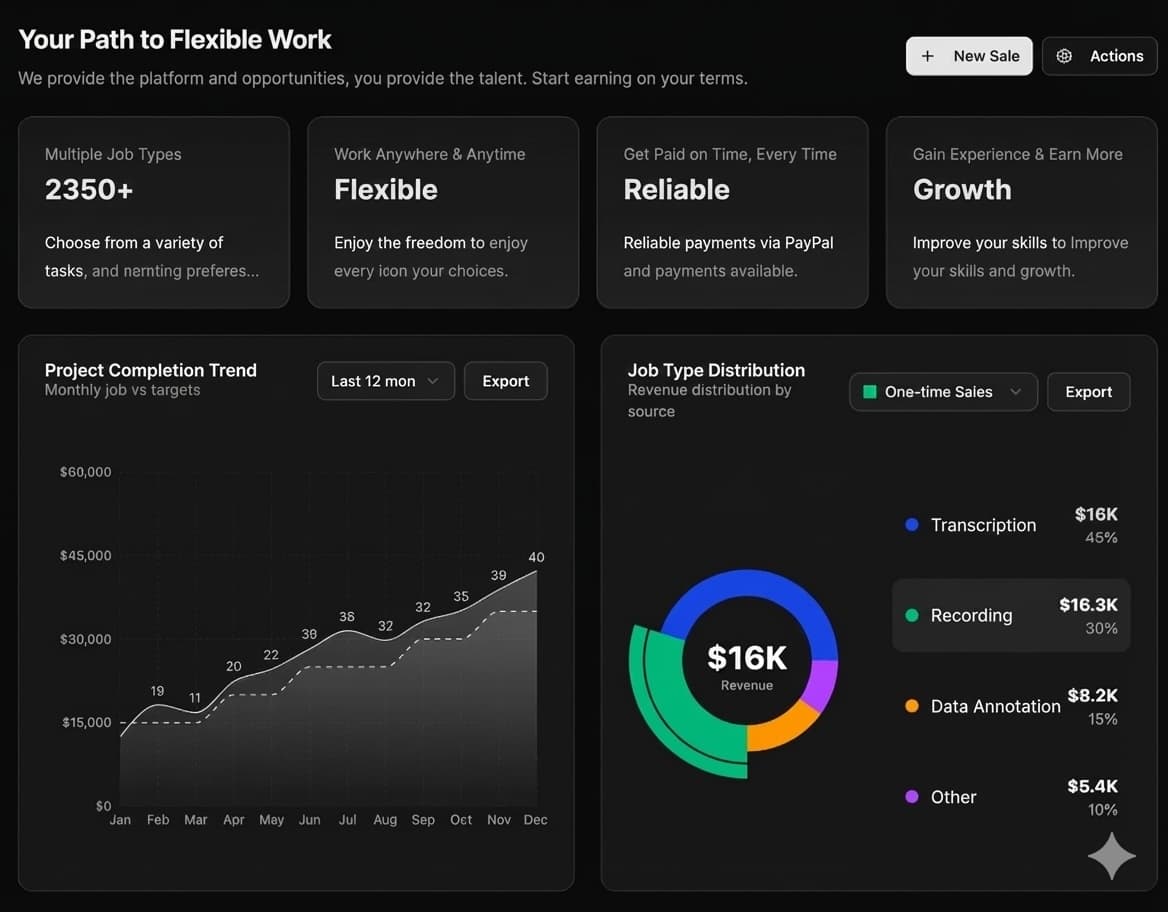Click the gear icon inside the Actions button
Image resolution: width=1168 pixels, height=912 pixels.
1064,56
